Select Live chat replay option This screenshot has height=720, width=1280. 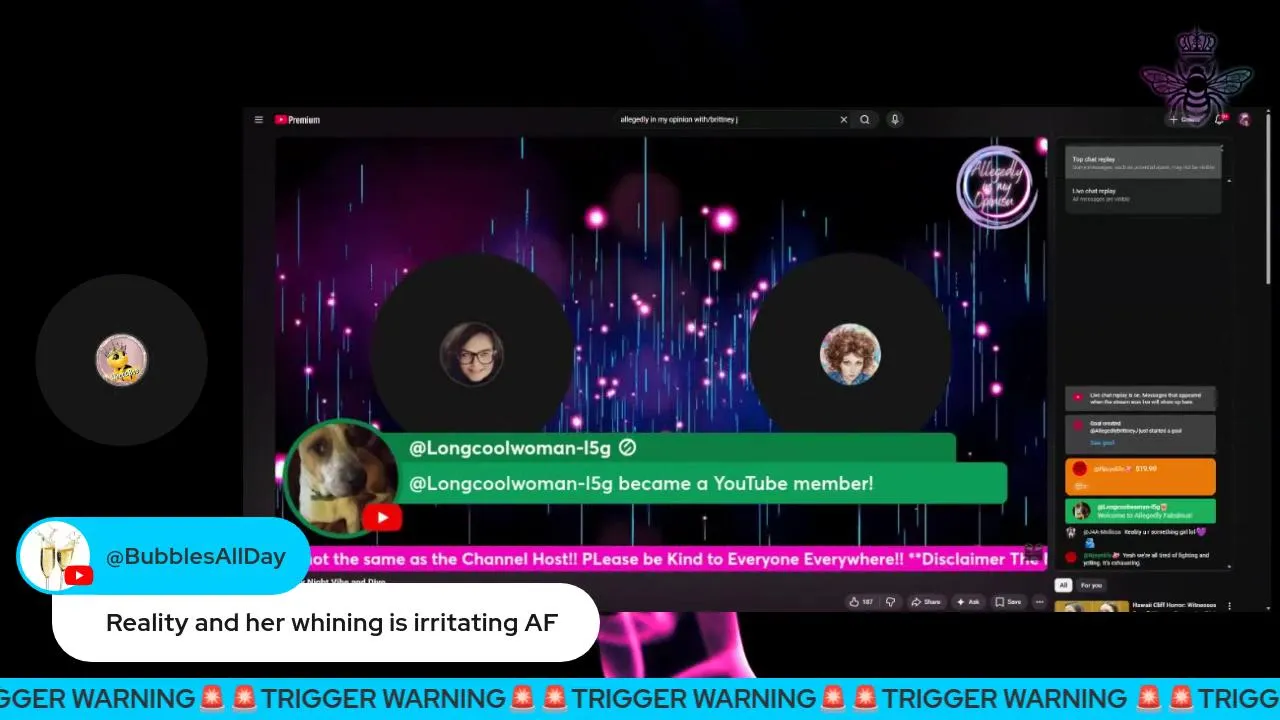pyautogui.click(x=1143, y=194)
